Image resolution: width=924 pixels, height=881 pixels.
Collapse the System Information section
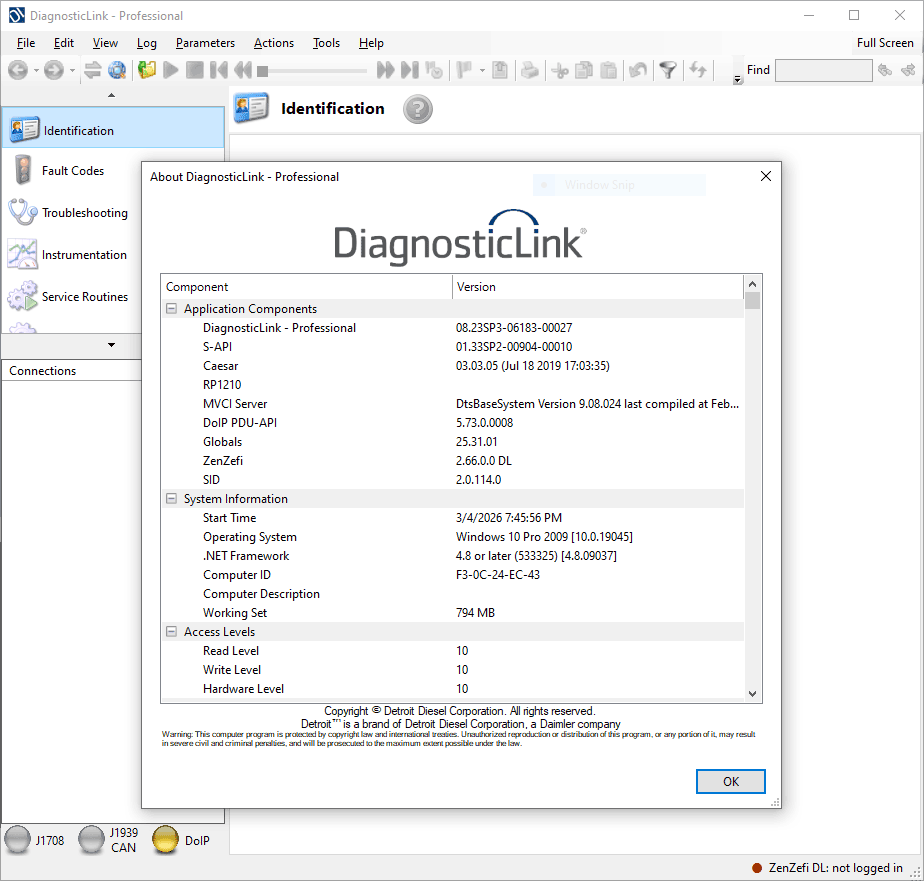[171, 498]
